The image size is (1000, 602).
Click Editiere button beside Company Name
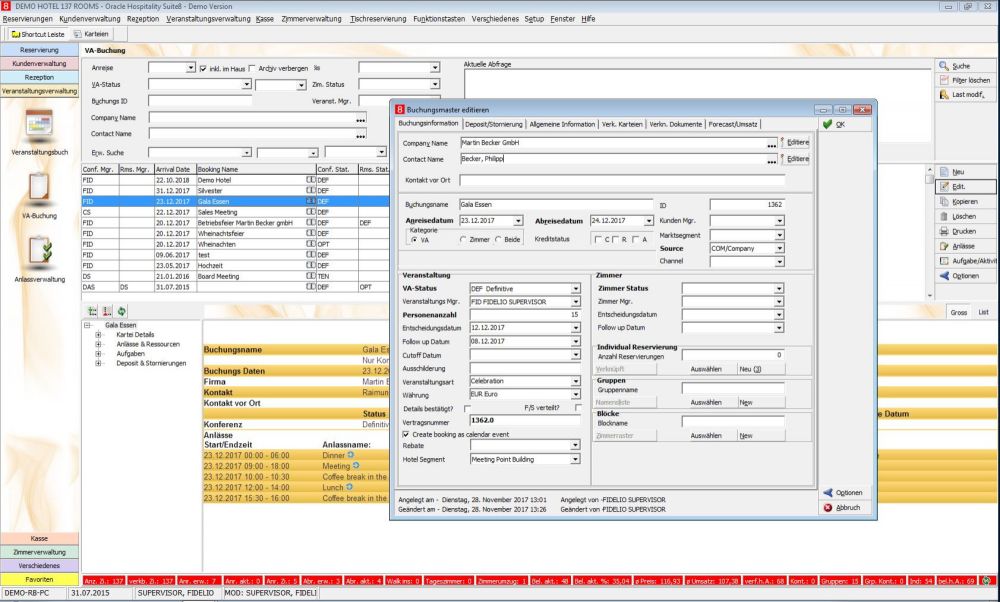(x=795, y=143)
